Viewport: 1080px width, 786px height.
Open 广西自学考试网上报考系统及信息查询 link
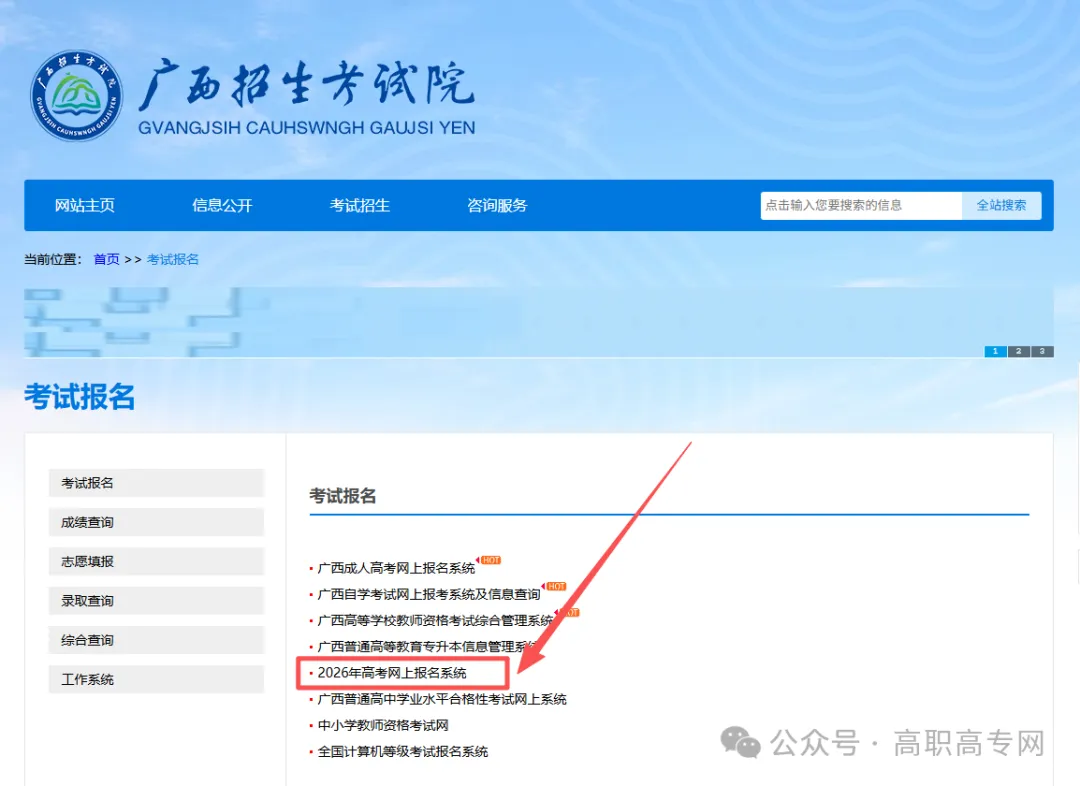pyautogui.click(x=428, y=594)
